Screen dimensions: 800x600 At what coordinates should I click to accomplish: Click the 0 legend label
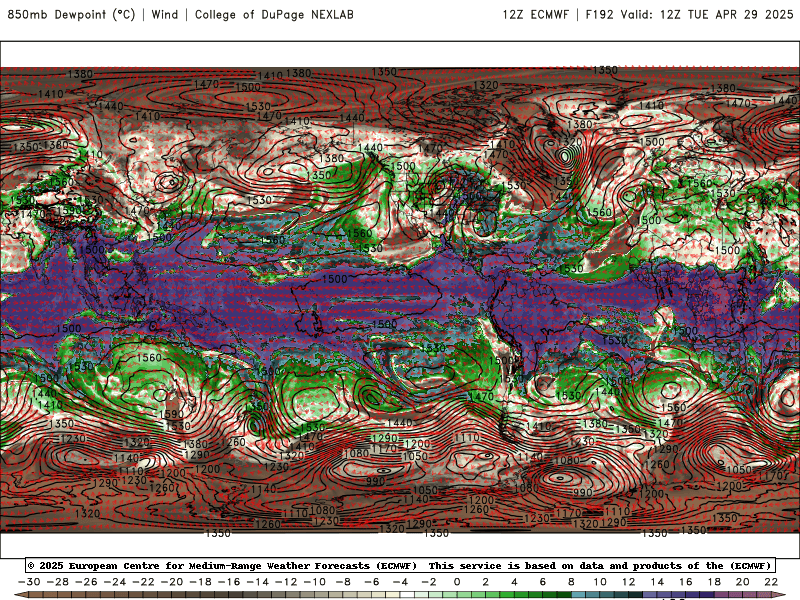(457, 582)
